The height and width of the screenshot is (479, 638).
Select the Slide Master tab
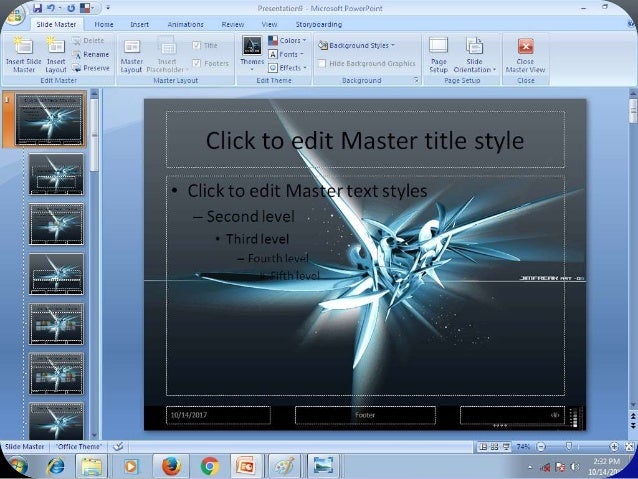pos(56,24)
